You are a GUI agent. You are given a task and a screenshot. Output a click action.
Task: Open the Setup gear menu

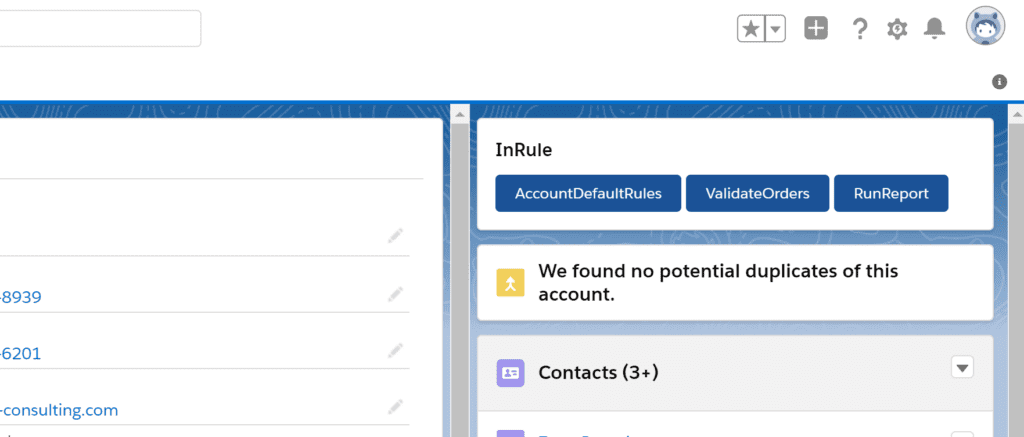click(897, 29)
